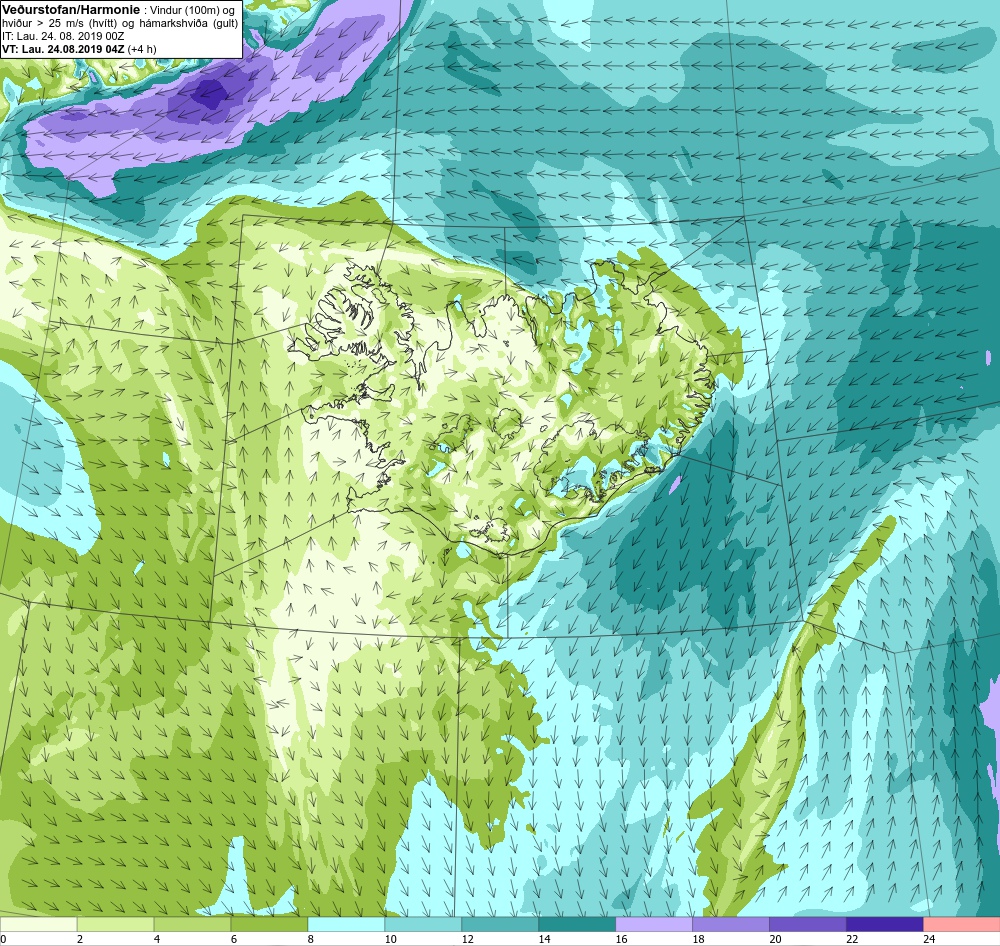1000x946 pixels.
Task: Click the legend scale label '16'
Action: 621,939
